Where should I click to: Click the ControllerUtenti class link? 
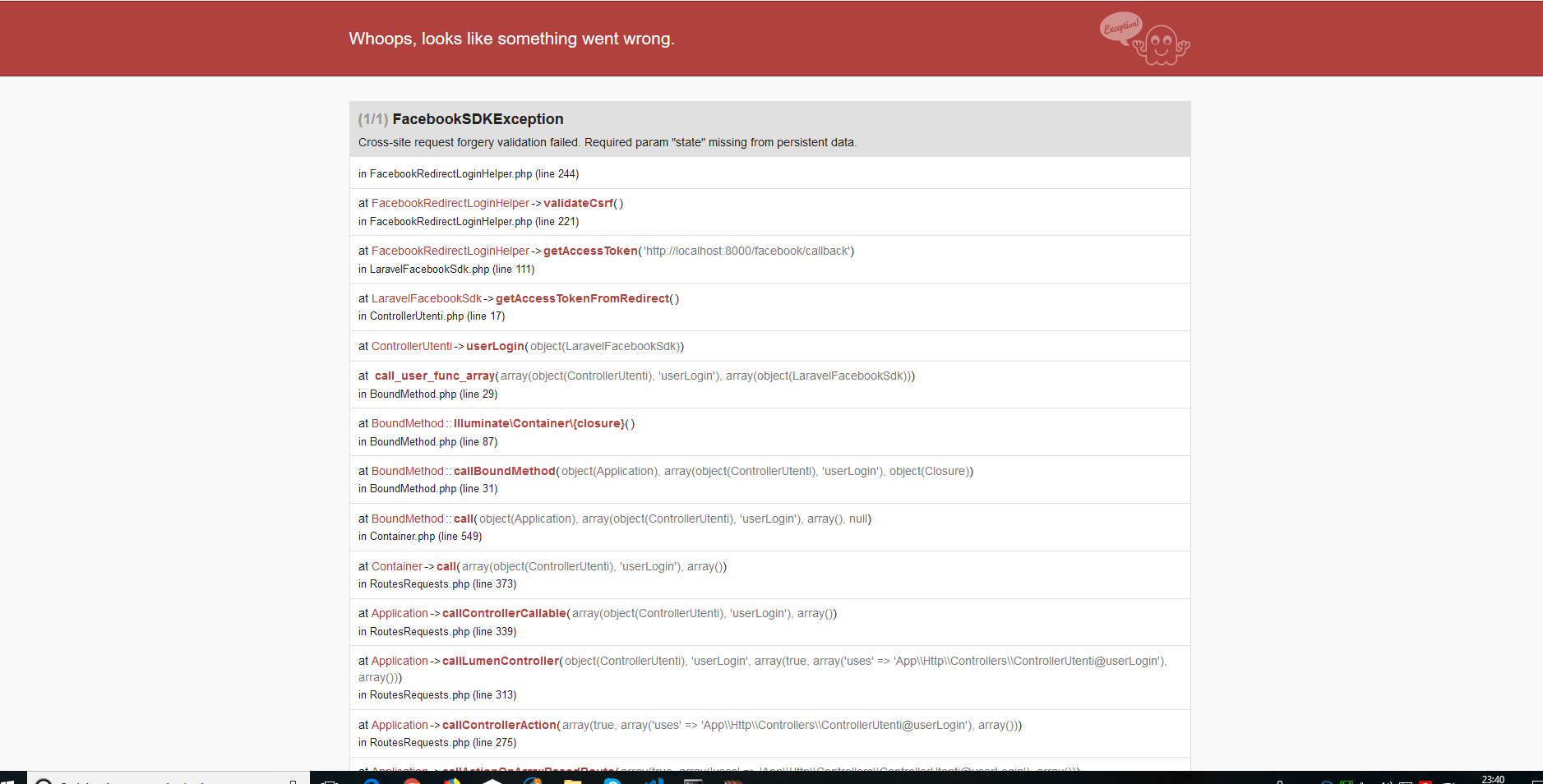pyautogui.click(x=412, y=346)
